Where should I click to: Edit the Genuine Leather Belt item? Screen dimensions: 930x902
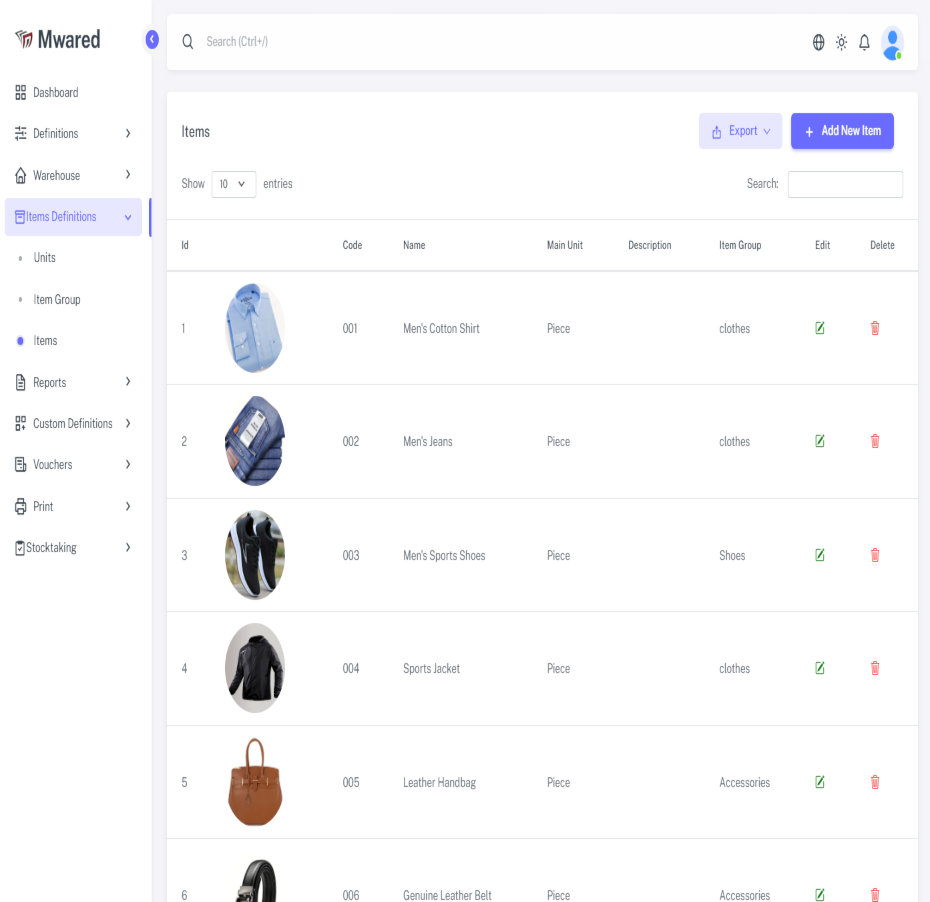pyautogui.click(x=820, y=895)
